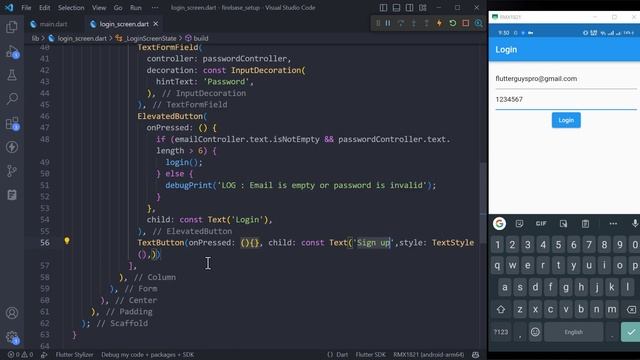The height and width of the screenshot is (360, 640).
Task: Tap the Google icon on phone keyboard
Action: pos(499,224)
